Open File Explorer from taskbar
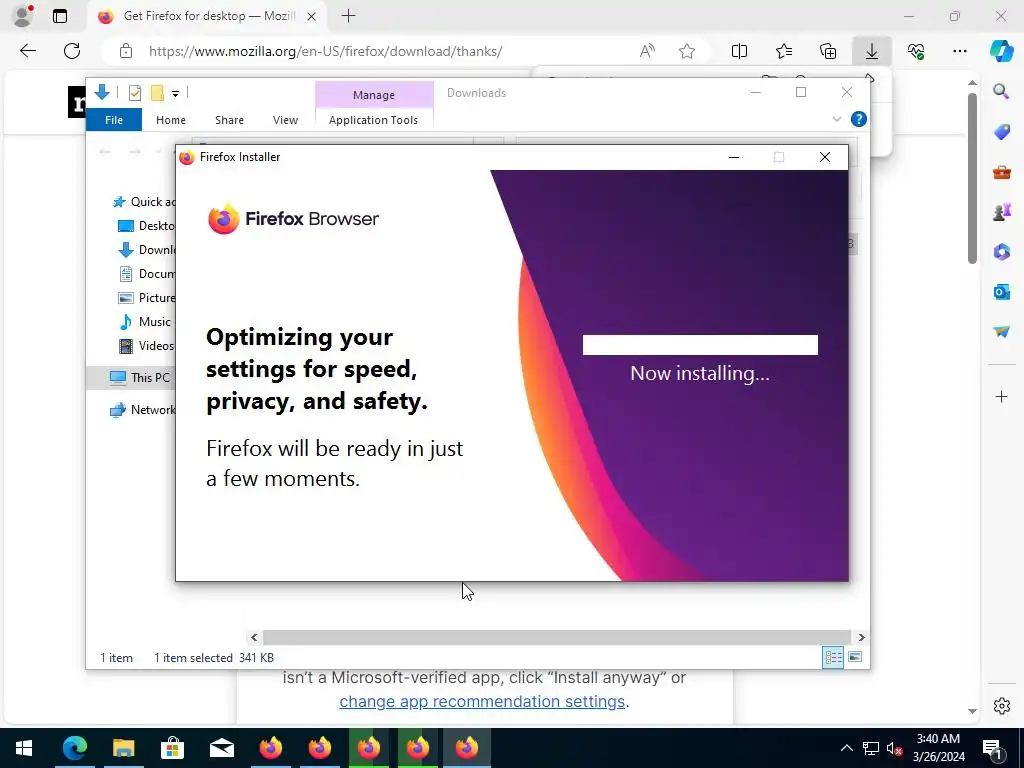 (123, 748)
